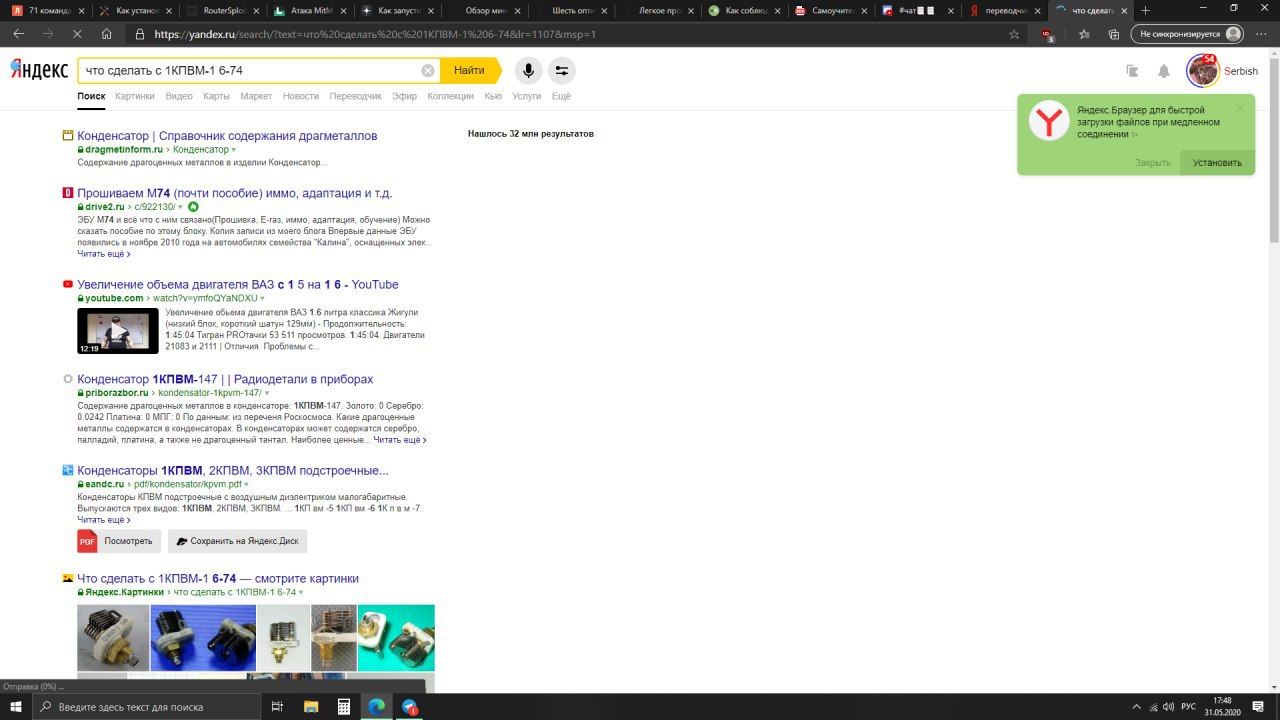Image resolution: width=1280 pixels, height=720 pixels.
Task: Click the Serbish profile avatar
Action: (x=1202, y=71)
